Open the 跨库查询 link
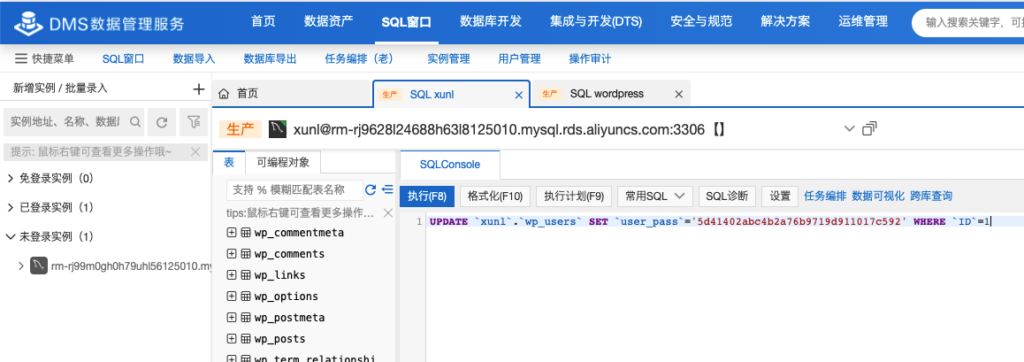Image resolution: width=1024 pixels, height=362 pixels. (931, 195)
